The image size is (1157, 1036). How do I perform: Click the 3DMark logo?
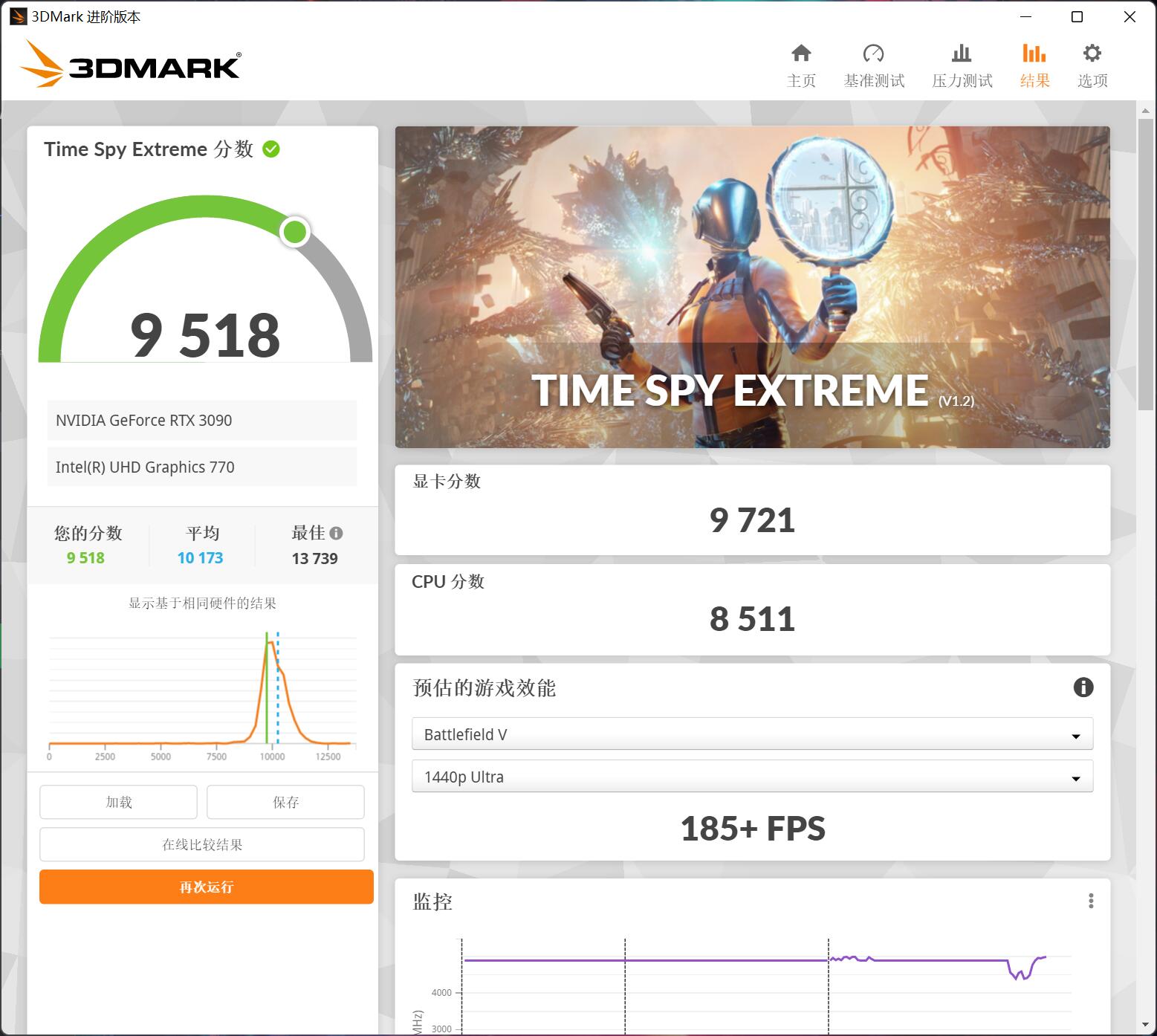point(131,63)
